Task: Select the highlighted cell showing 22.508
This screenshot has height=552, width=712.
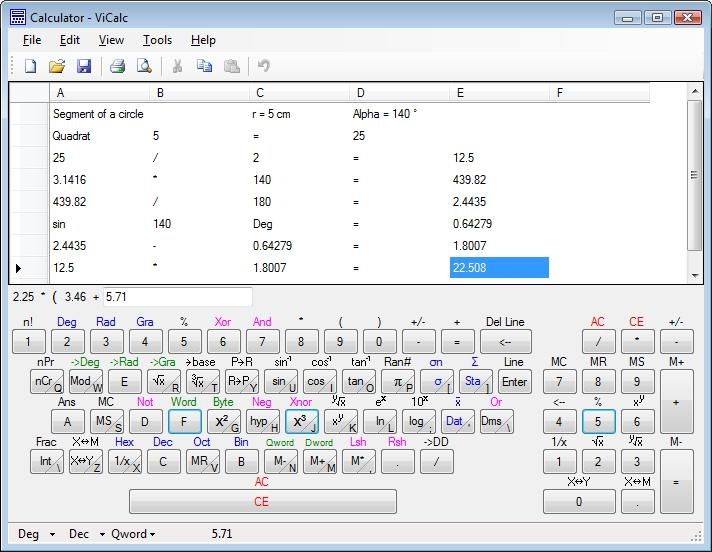Action: pos(499,268)
